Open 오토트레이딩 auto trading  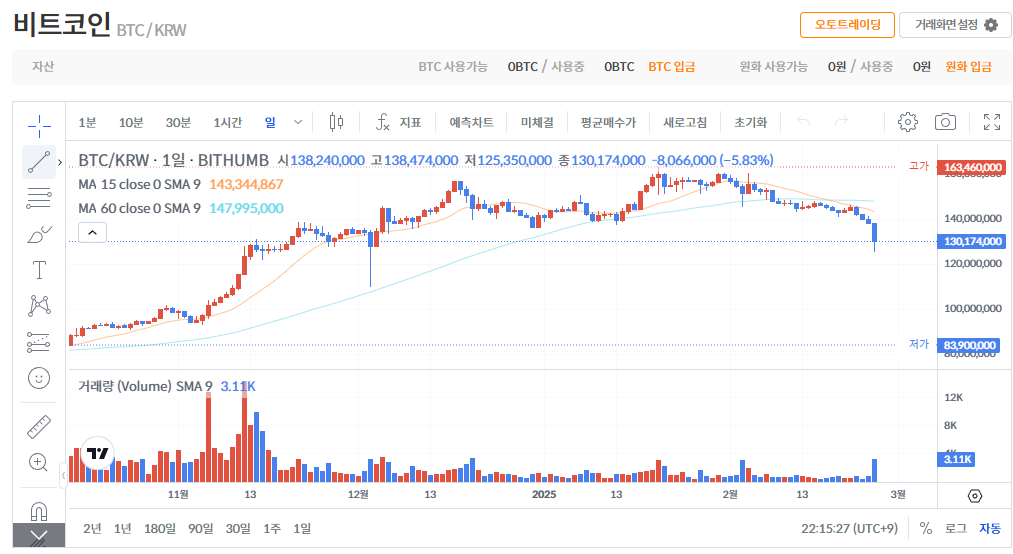click(848, 25)
